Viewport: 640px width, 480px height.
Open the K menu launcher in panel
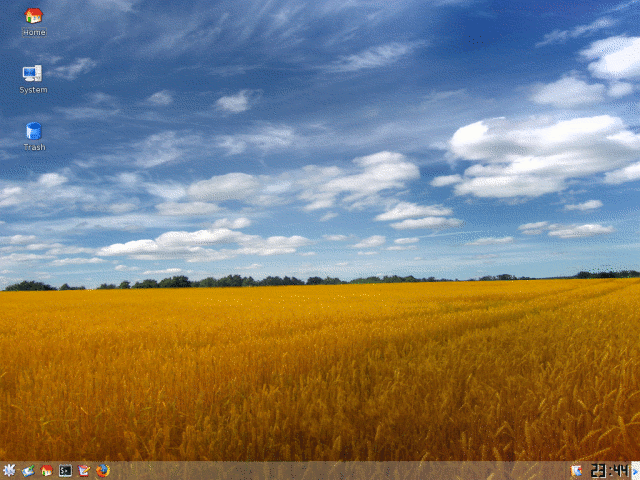[x=9, y=471]
